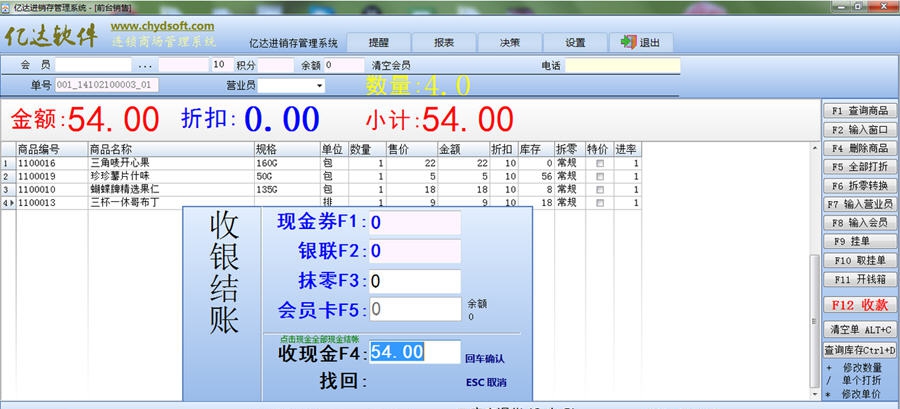Click the 银联F2 input field

click(x=415, y=251)
